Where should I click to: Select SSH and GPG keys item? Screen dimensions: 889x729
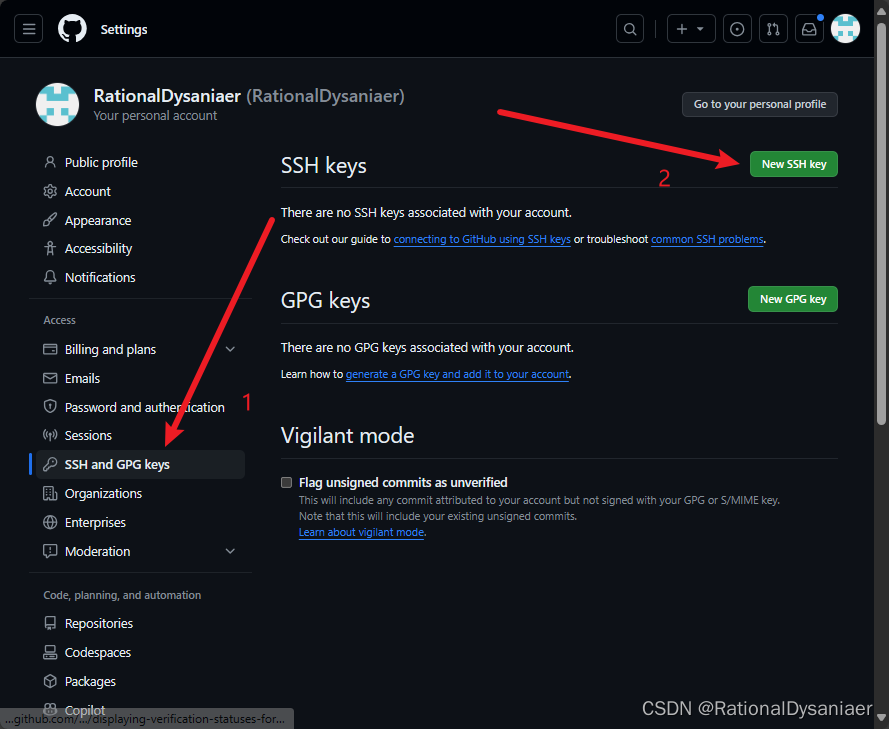point(141,465)
